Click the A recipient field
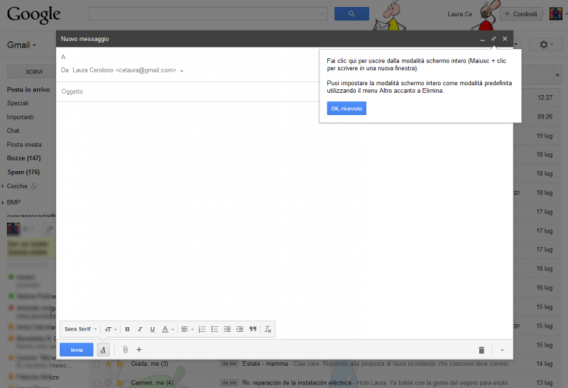Viewport: 568px width, 388px height. [188, 57]
